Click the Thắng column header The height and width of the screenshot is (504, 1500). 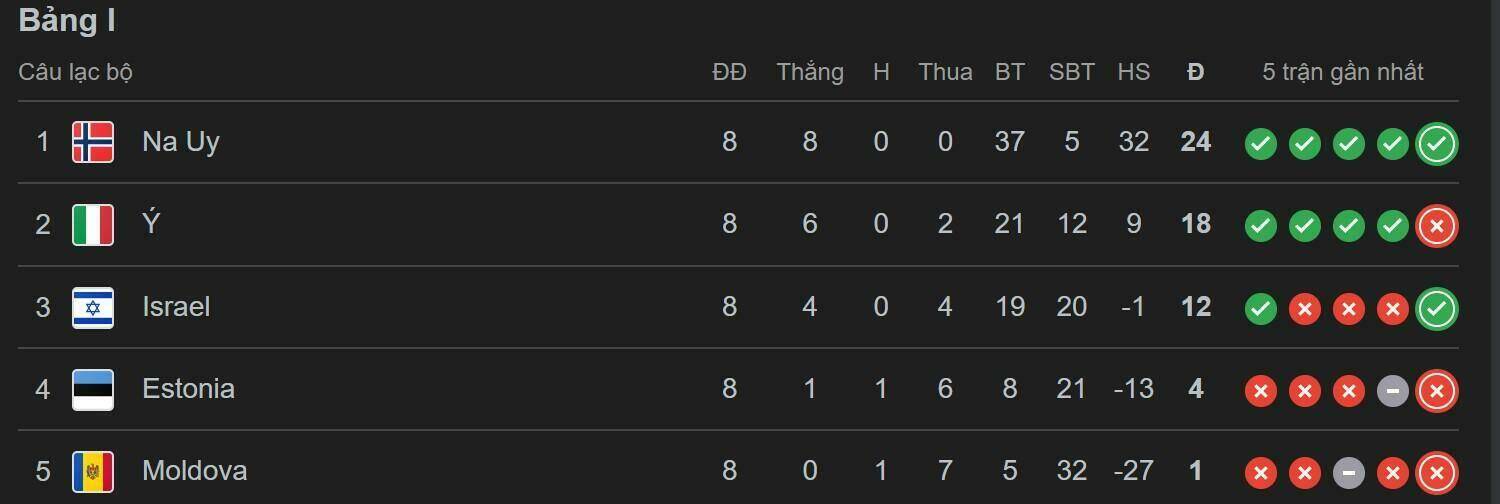809,72
